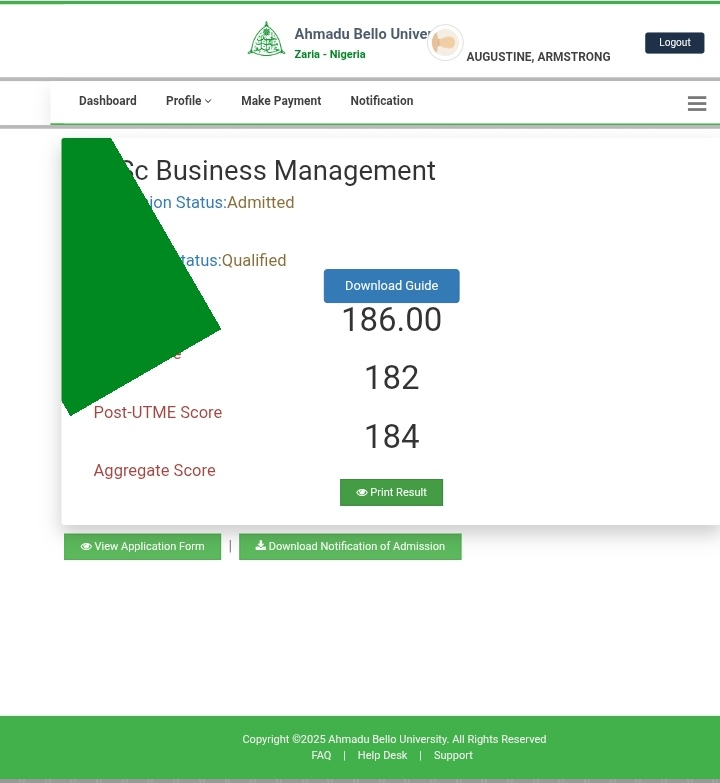Click the Ahmadu Bello University crest logo
Image resolution: width=720 pixels, height=783 pixels.
click(266, 40)
